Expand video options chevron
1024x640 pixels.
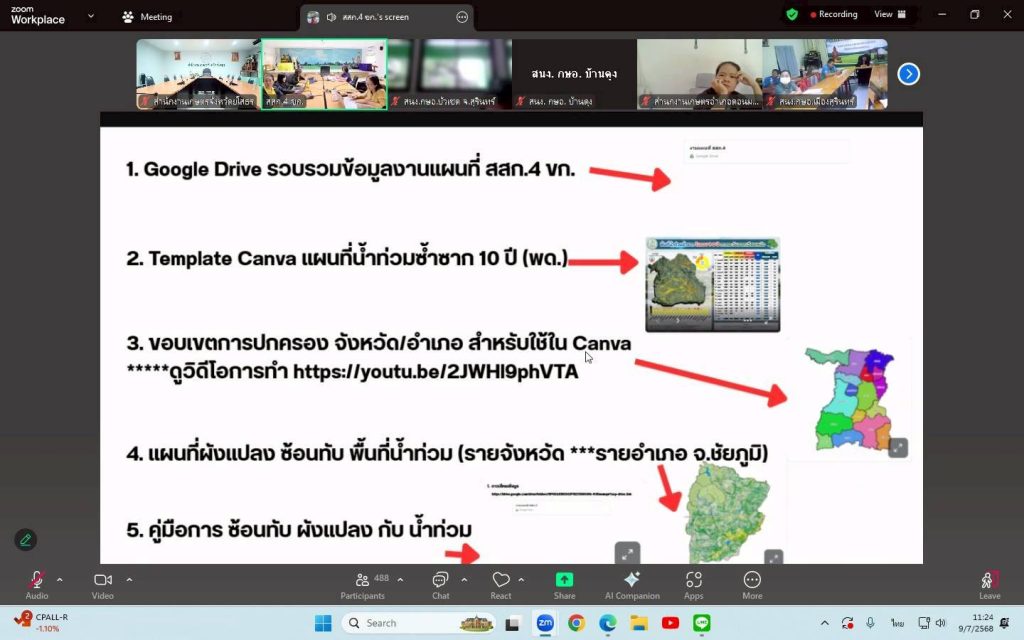point(129,579)
